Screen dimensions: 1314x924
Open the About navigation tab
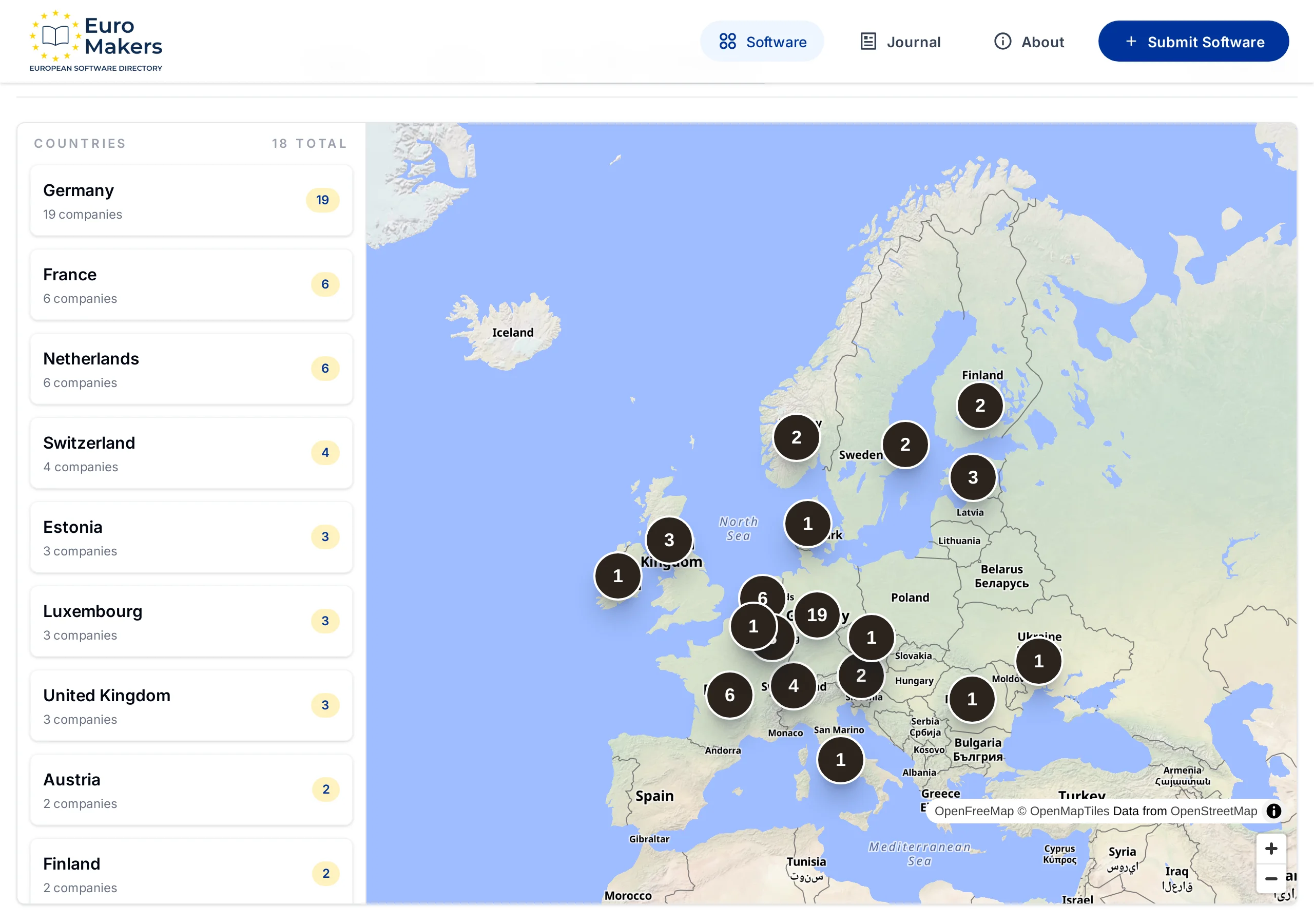pyautogui.click(x=1029, y=42)
